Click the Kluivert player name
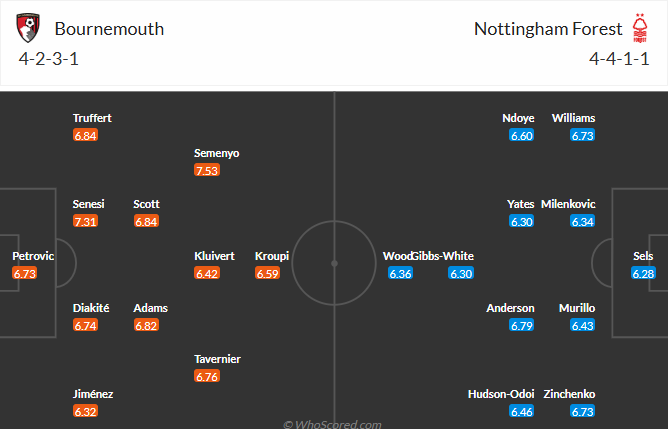The width and height of the screenshot is (669, 429). [x=214, y=256]
